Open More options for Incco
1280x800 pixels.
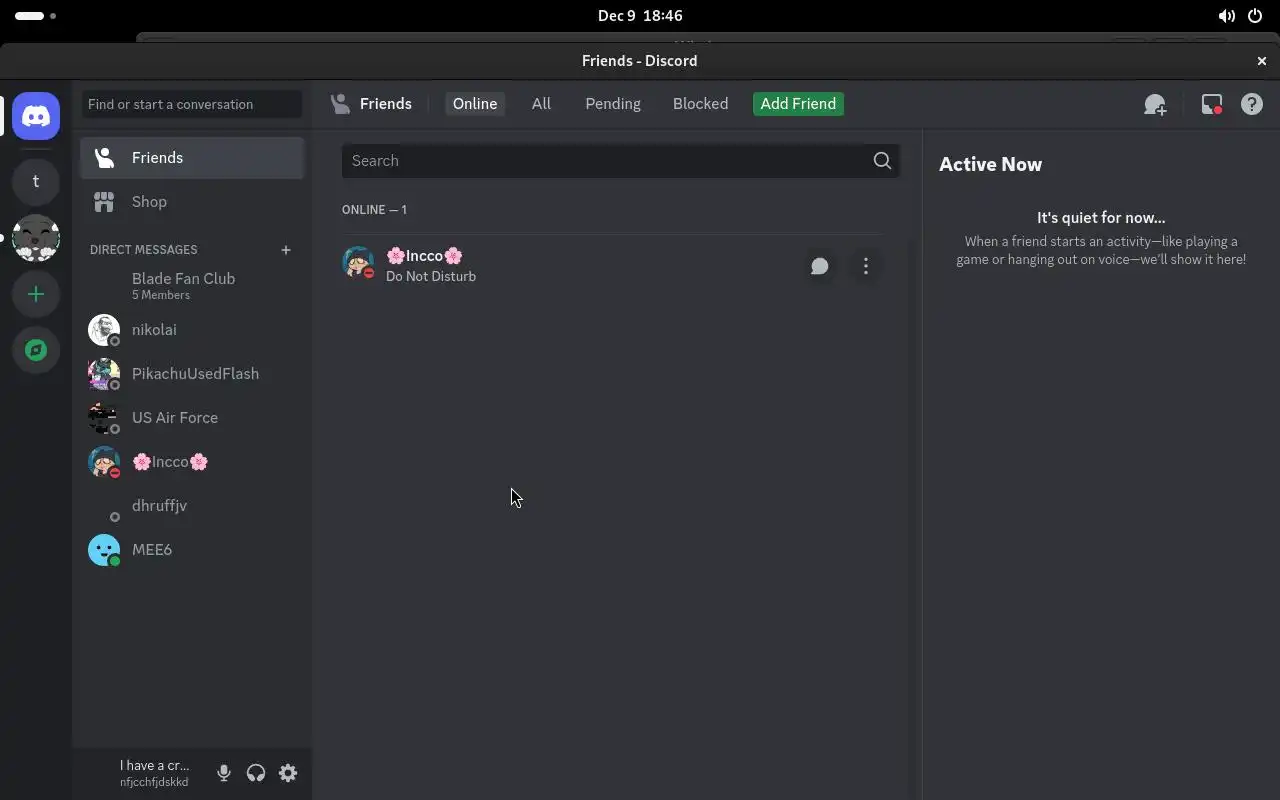866,266
